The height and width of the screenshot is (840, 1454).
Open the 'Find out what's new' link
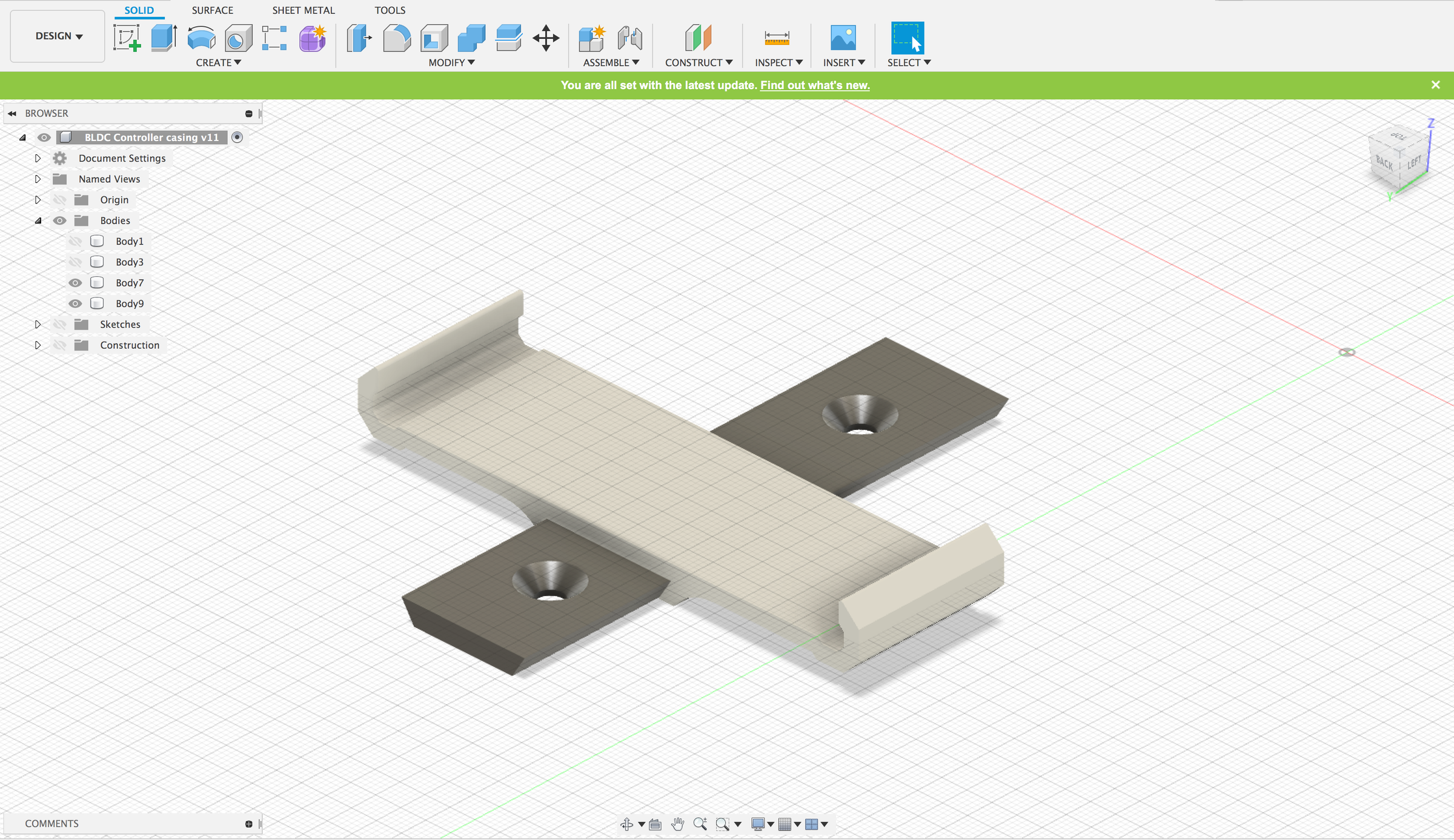pos(815,85)
